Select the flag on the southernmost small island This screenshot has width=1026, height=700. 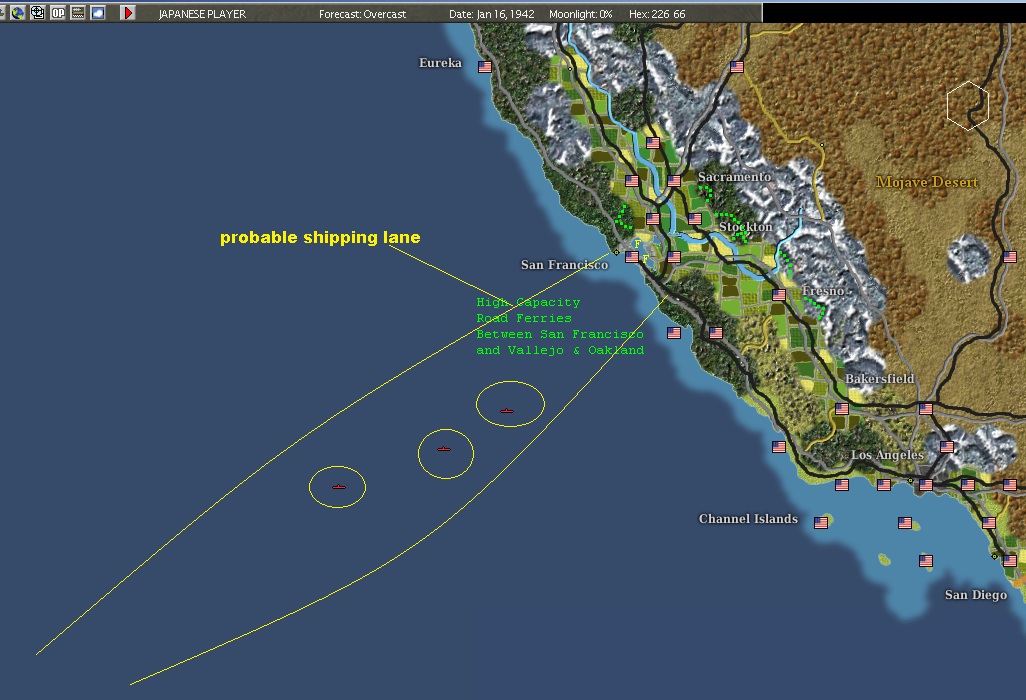(925, 561)
